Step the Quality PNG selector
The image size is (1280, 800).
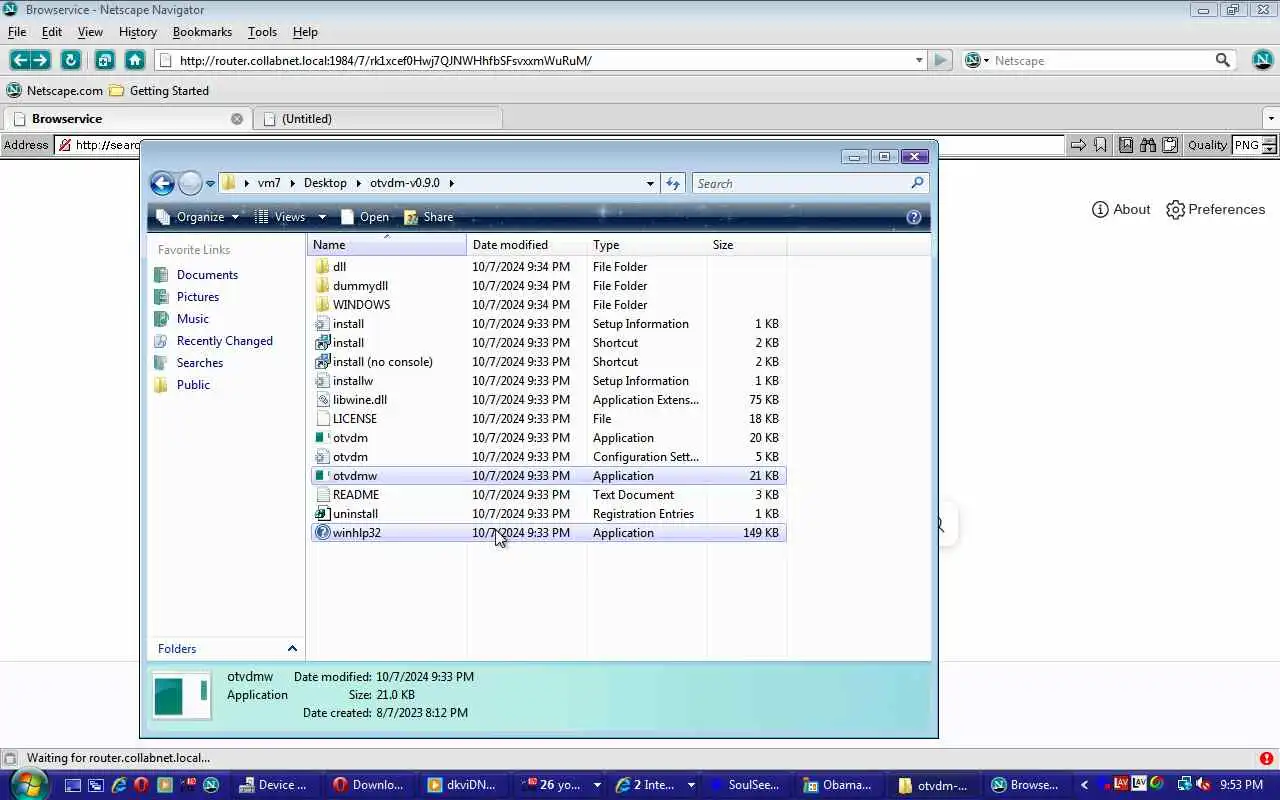[1269, 145]
